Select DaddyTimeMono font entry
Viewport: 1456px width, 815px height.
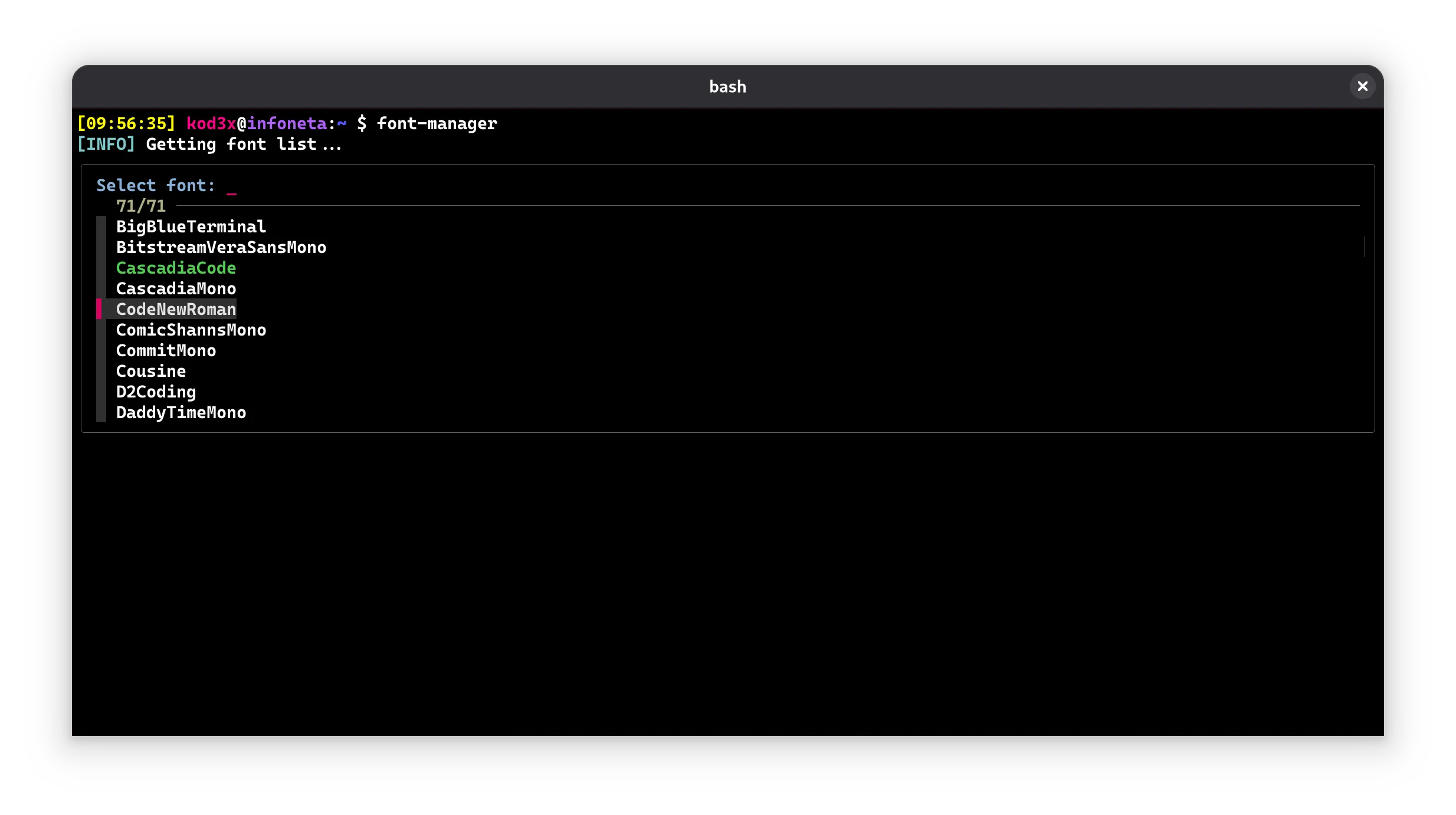[x=181, y=412]
